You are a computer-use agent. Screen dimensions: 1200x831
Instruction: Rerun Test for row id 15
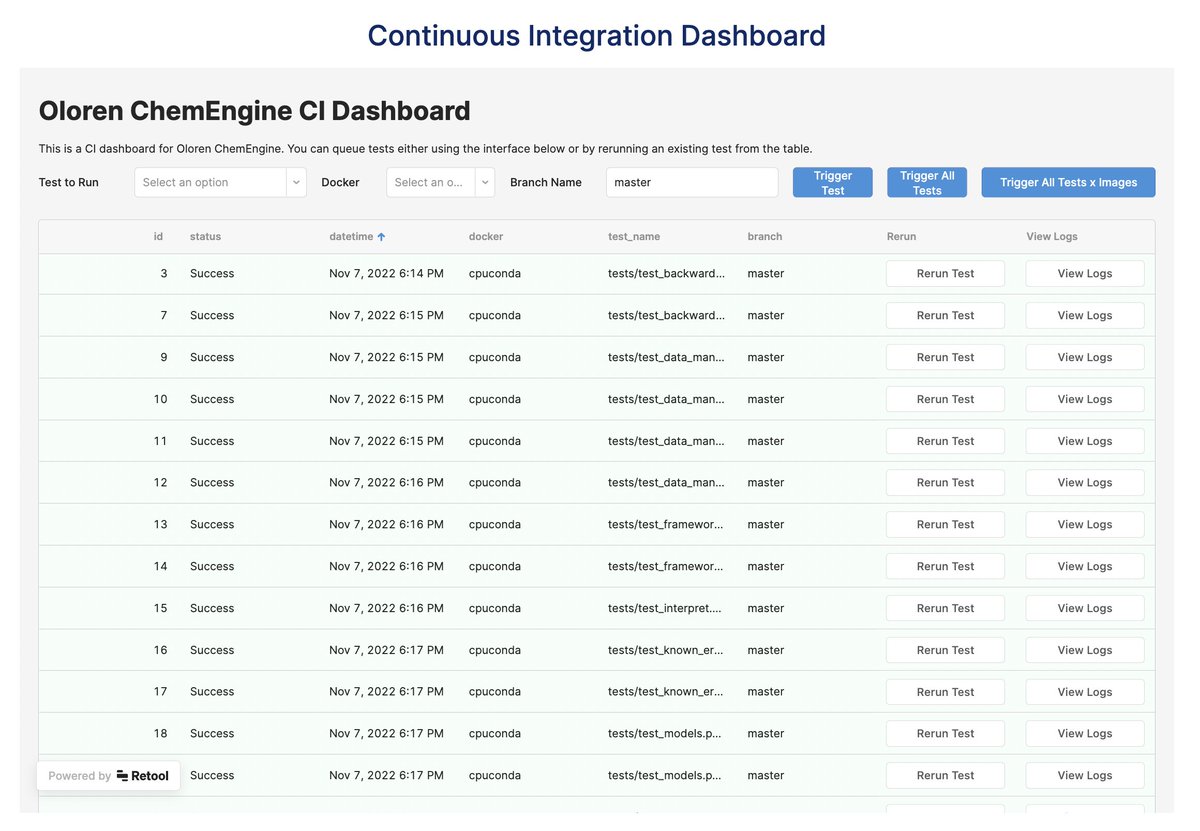[x=945, y=609]
